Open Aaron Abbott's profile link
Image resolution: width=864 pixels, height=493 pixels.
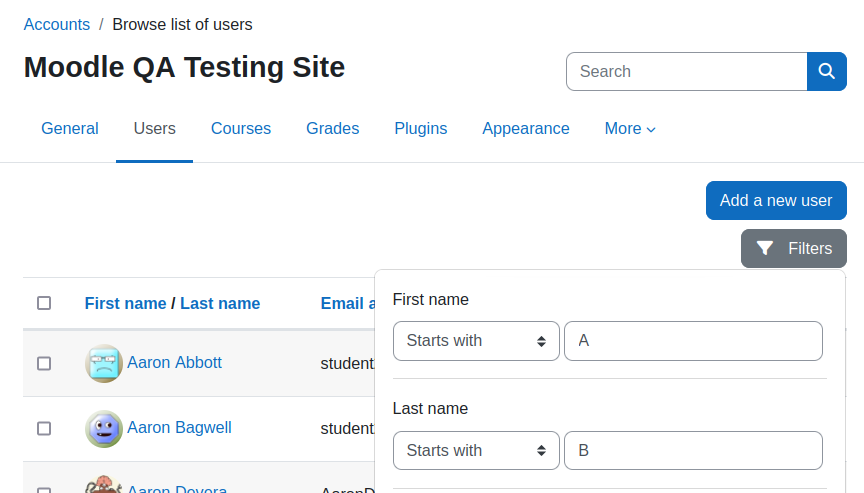pyautogui.click(x=174, y=362)
